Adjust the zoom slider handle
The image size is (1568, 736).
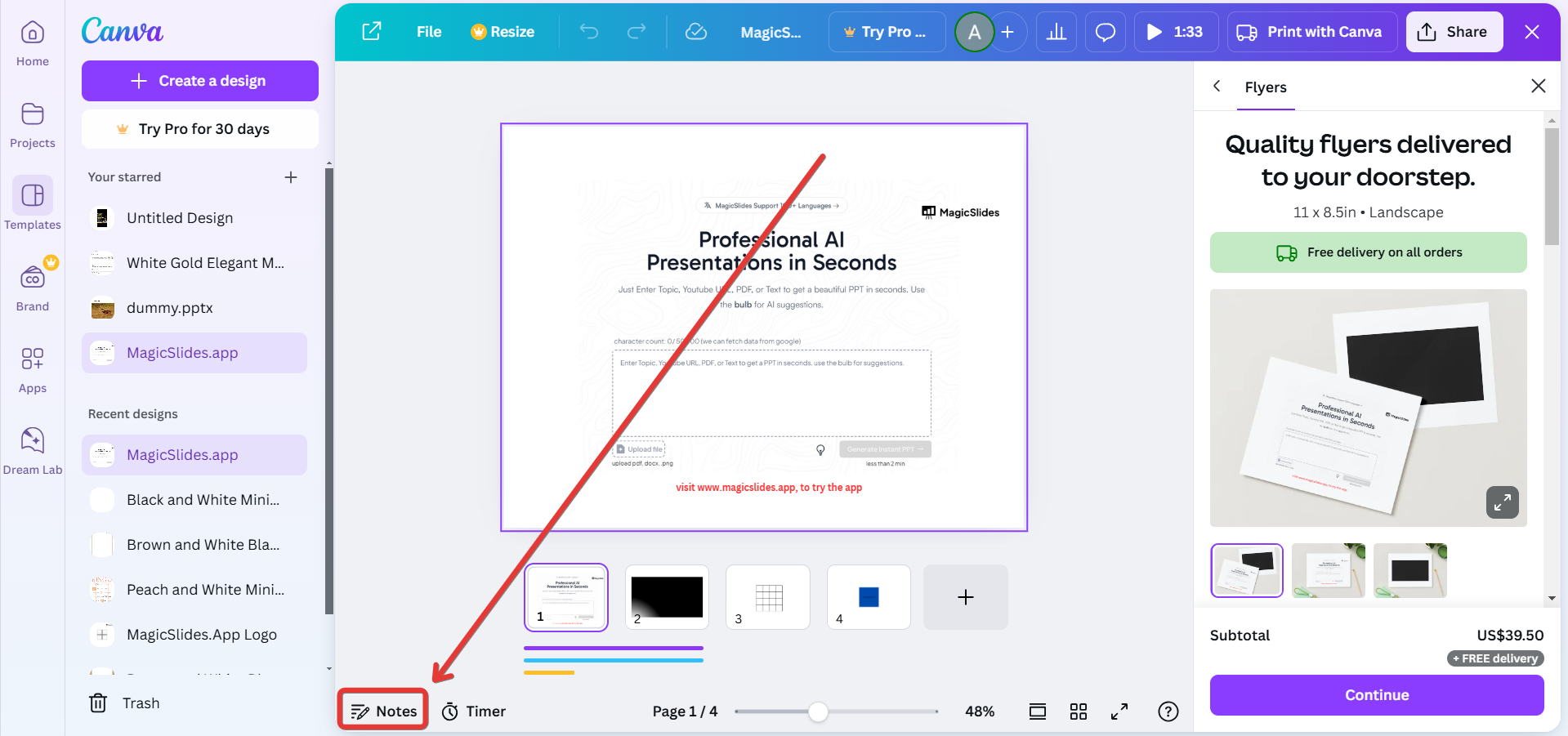(x=818, y=711)
